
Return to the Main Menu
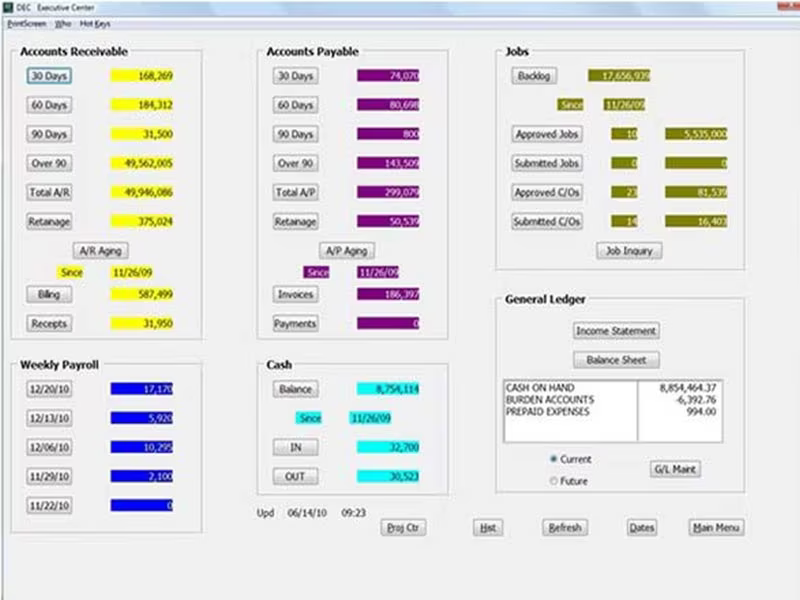pos(716,528)
